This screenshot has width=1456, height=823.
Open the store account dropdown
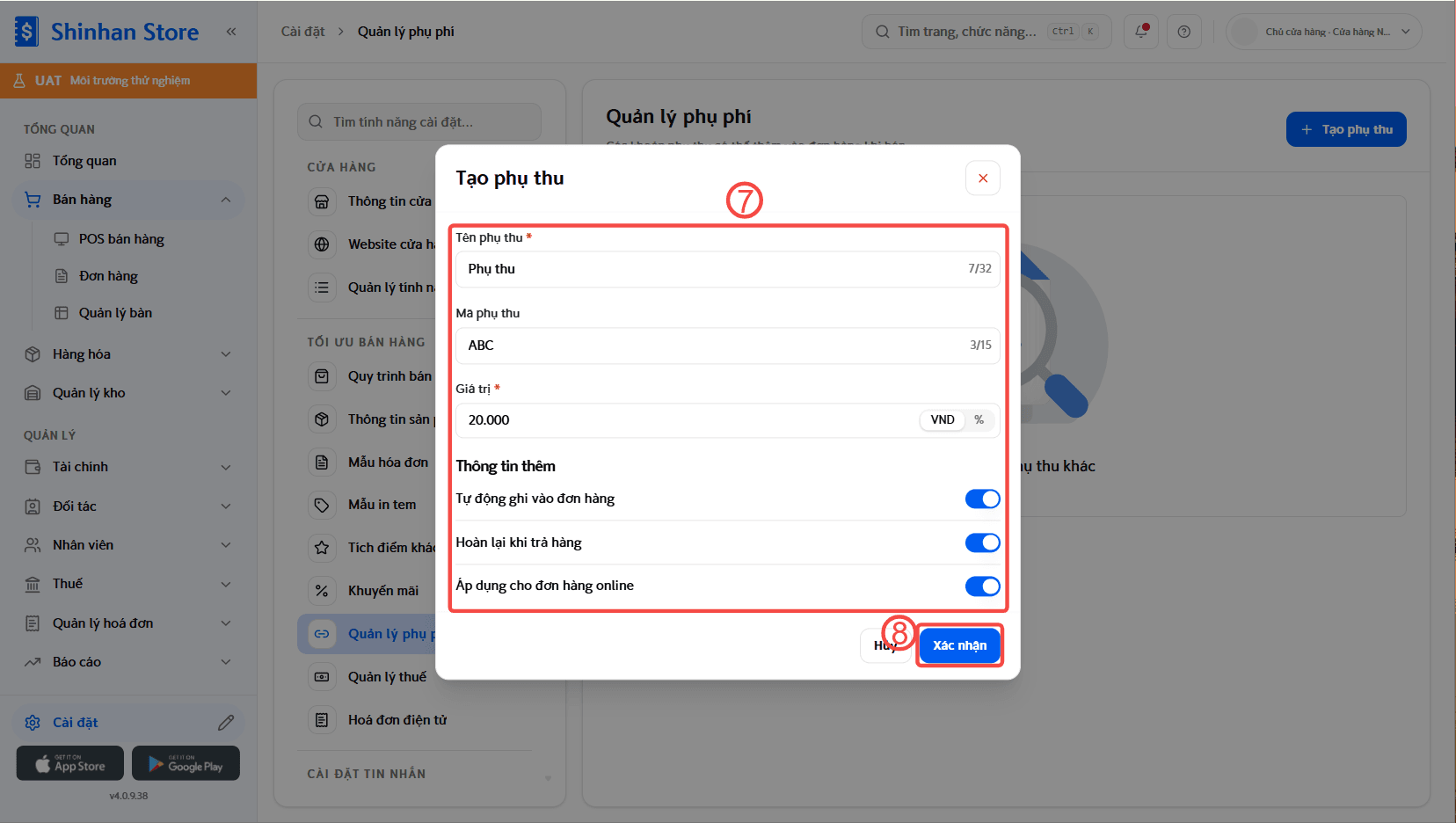click(1323, 32)
